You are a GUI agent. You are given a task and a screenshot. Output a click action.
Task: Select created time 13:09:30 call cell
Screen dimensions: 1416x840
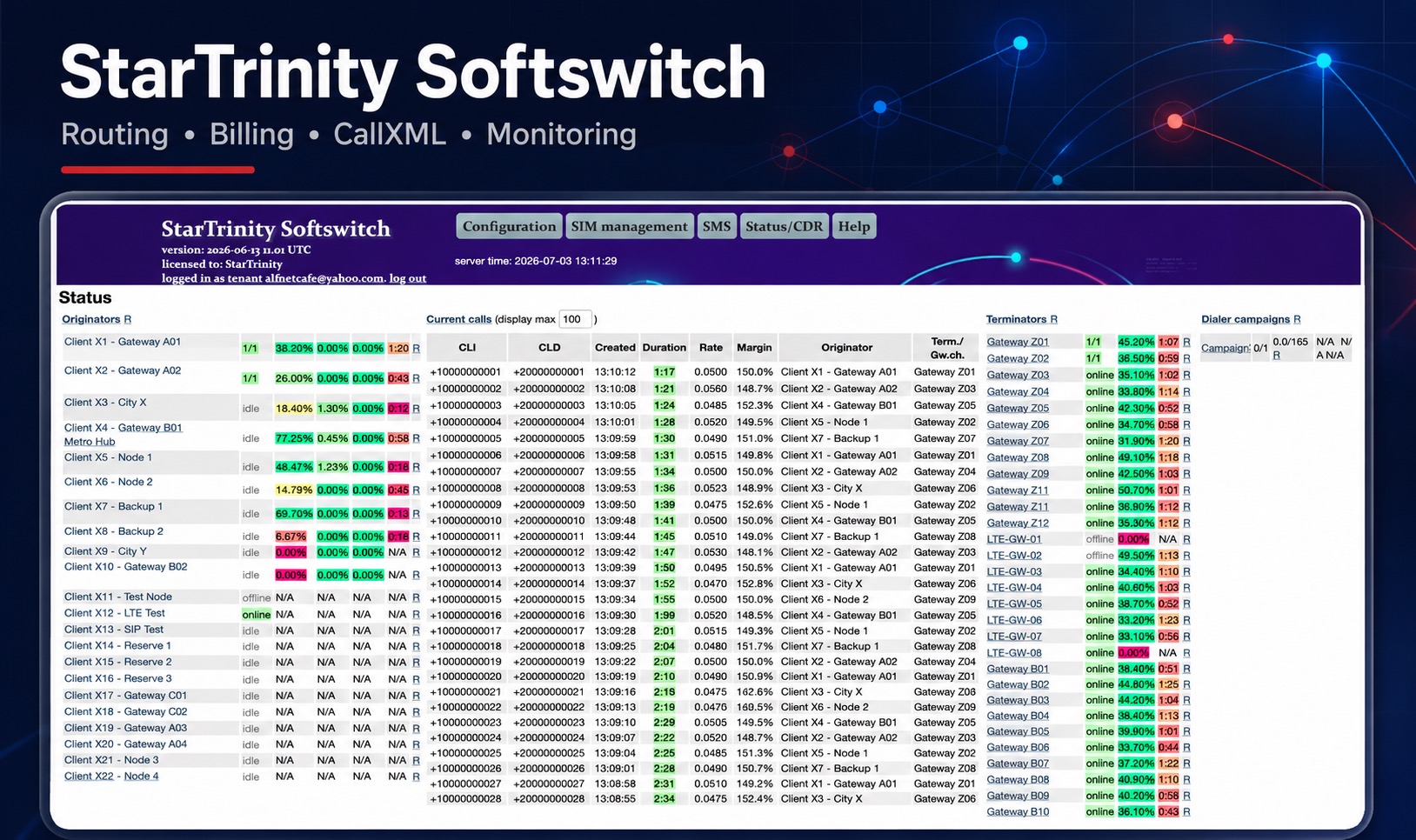coord(615,616)
